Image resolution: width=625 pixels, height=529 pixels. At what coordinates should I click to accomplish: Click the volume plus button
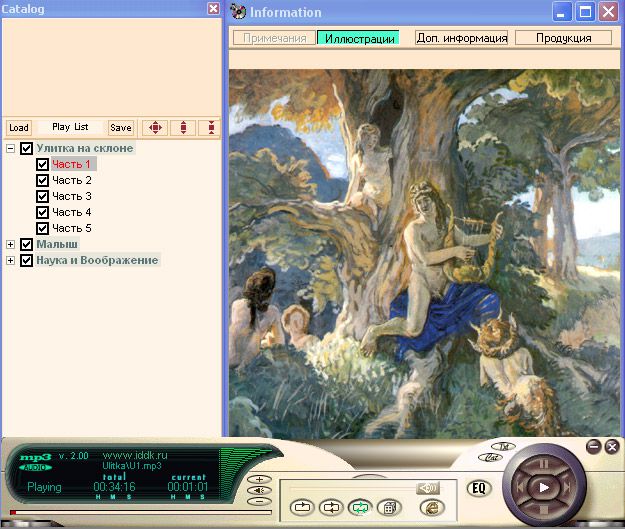[257, 480]
